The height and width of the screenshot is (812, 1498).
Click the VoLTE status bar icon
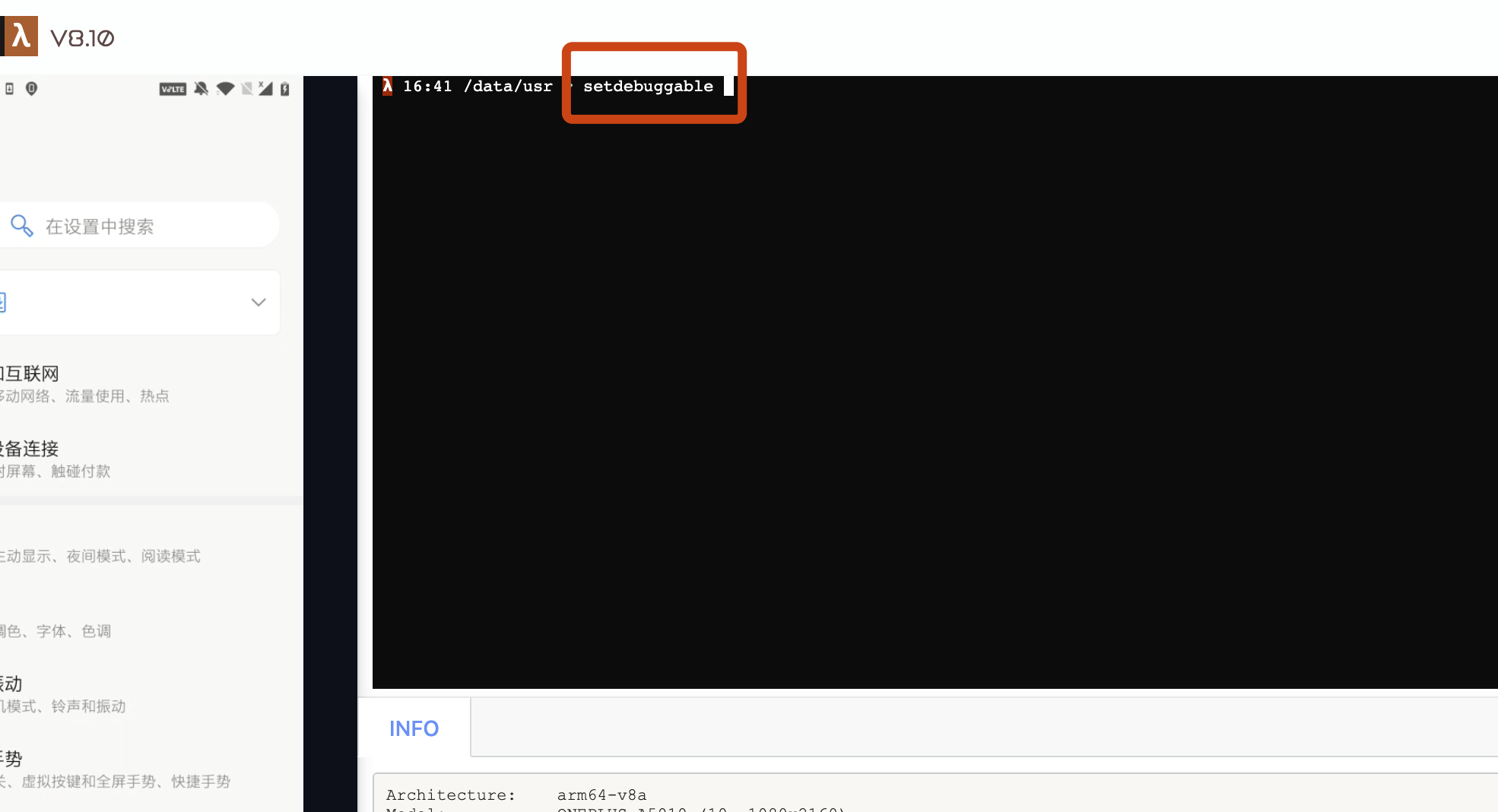pyautogui.click(x=173, y=89)
